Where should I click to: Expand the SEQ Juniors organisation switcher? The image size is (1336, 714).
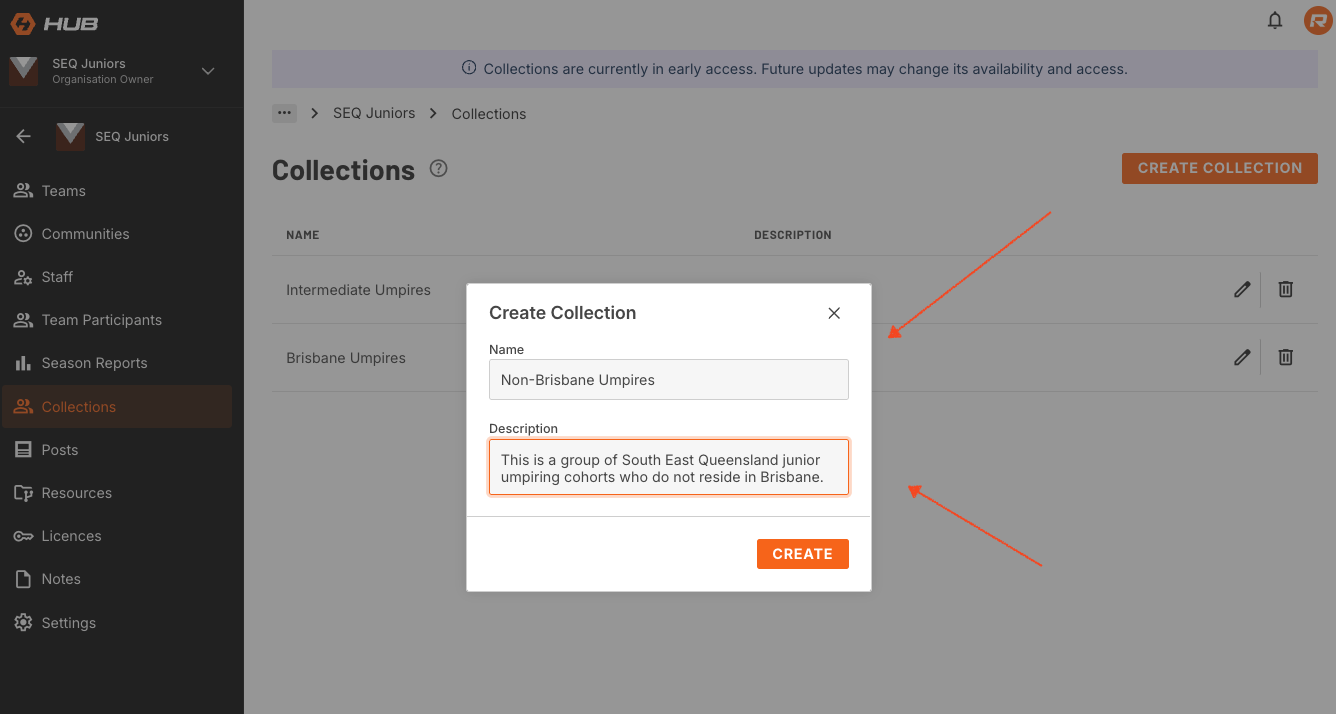click(x=208, y=71)
